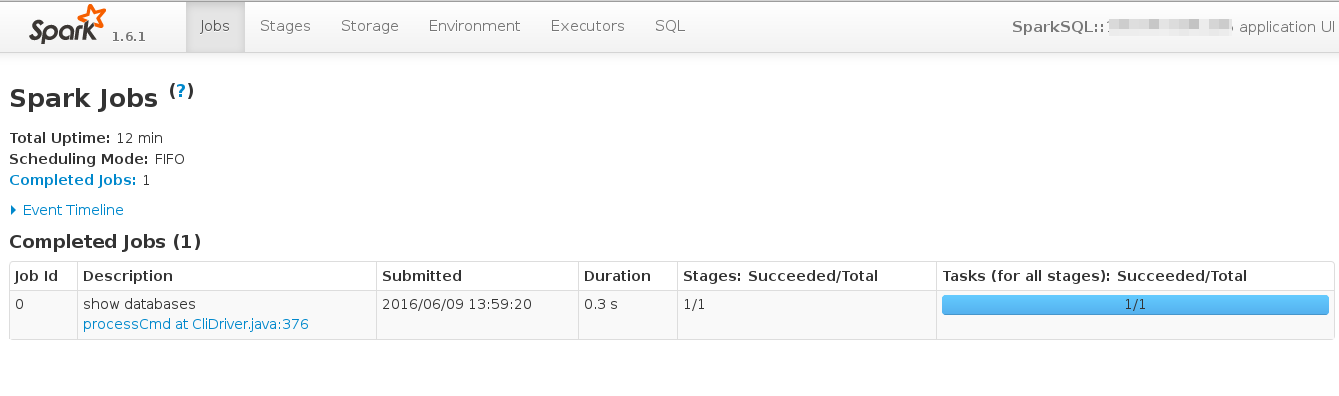Go to the Environment tab
This screenshot has width=1339, height=396.
pyautogui.click(x=475, y=26)
